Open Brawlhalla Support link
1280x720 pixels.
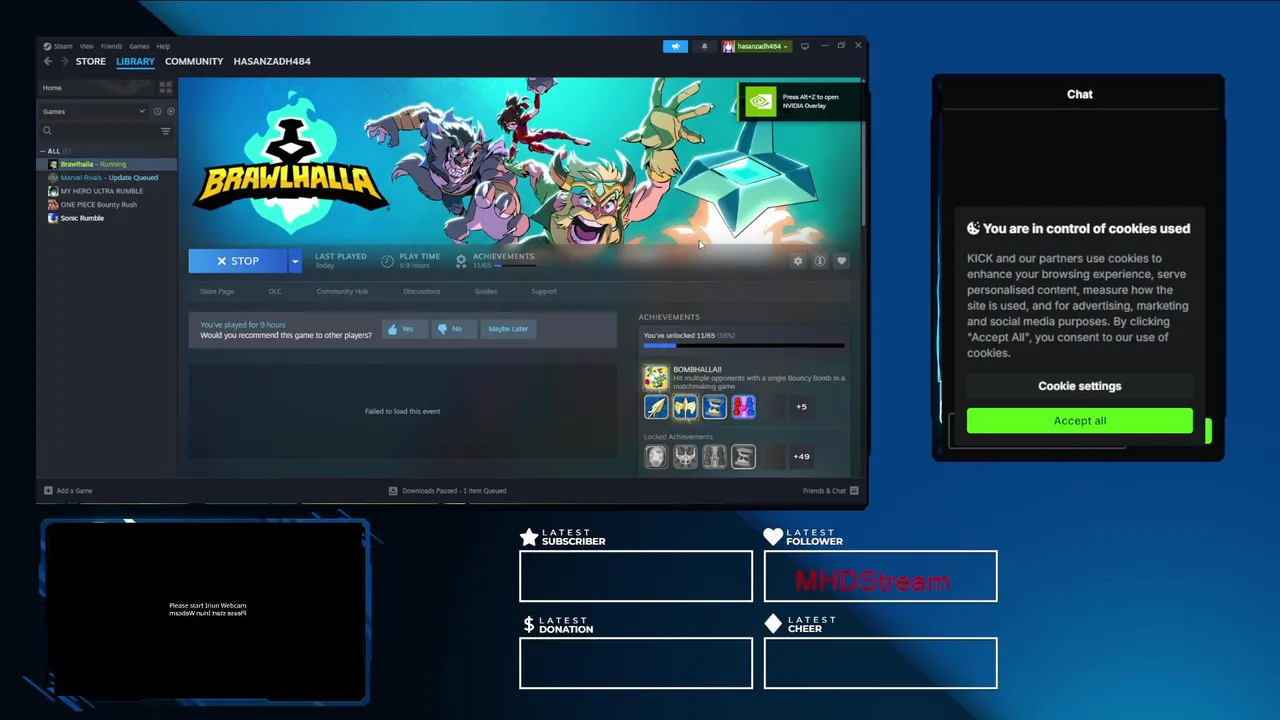pyautogui.click(x=544, y=291)
